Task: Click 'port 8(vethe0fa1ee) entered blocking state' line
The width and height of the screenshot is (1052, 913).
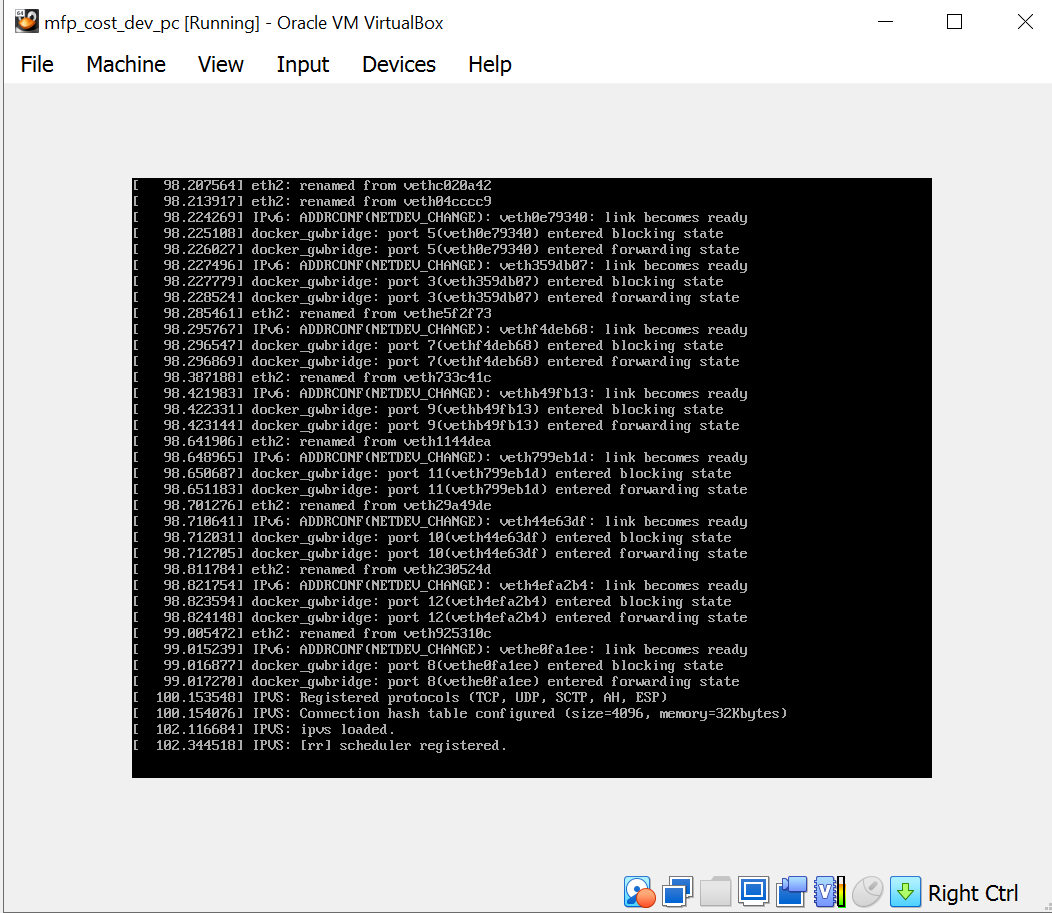Action: [428, 665]
